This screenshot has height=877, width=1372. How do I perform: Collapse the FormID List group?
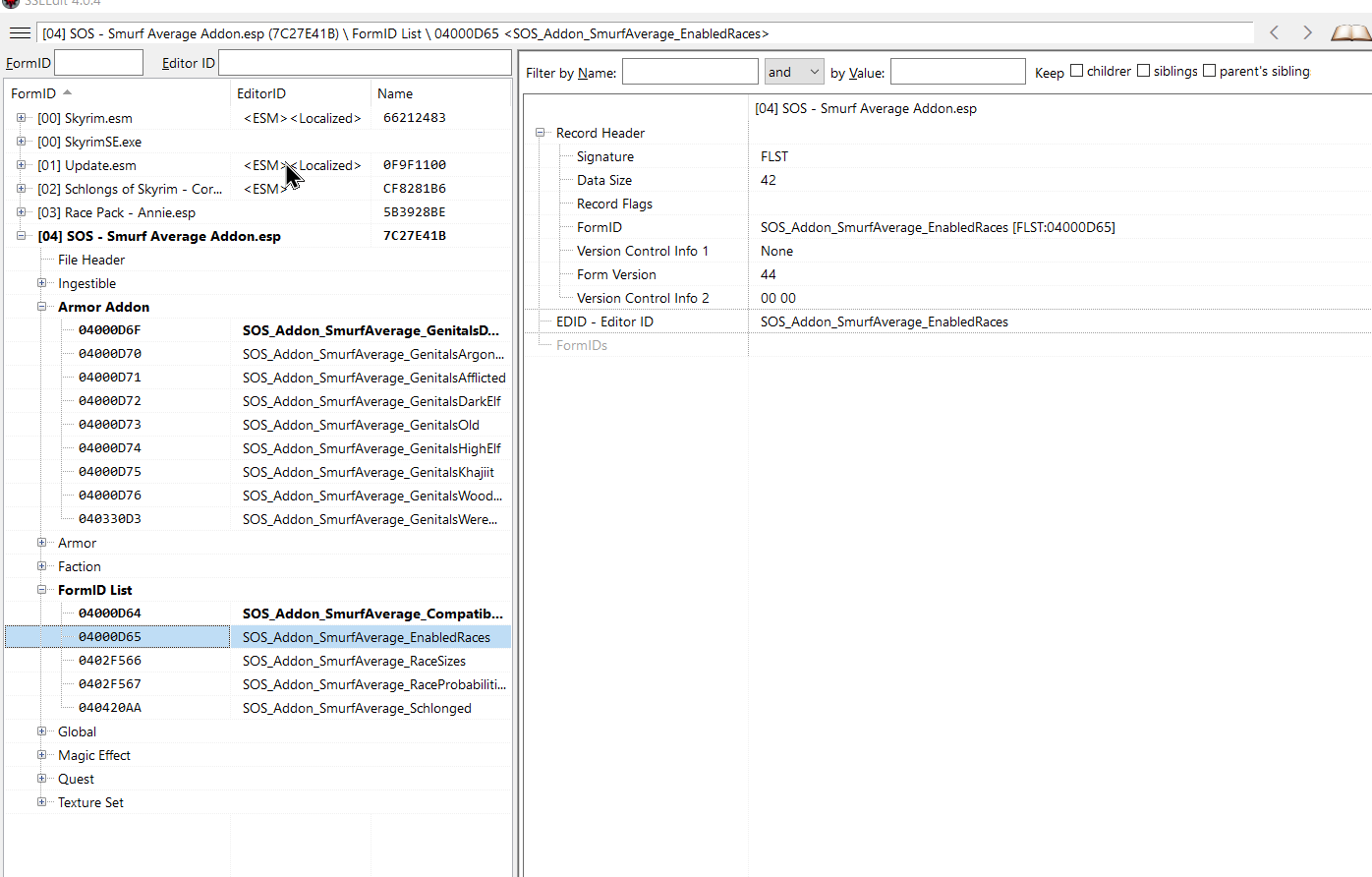[x=41, y=590]
